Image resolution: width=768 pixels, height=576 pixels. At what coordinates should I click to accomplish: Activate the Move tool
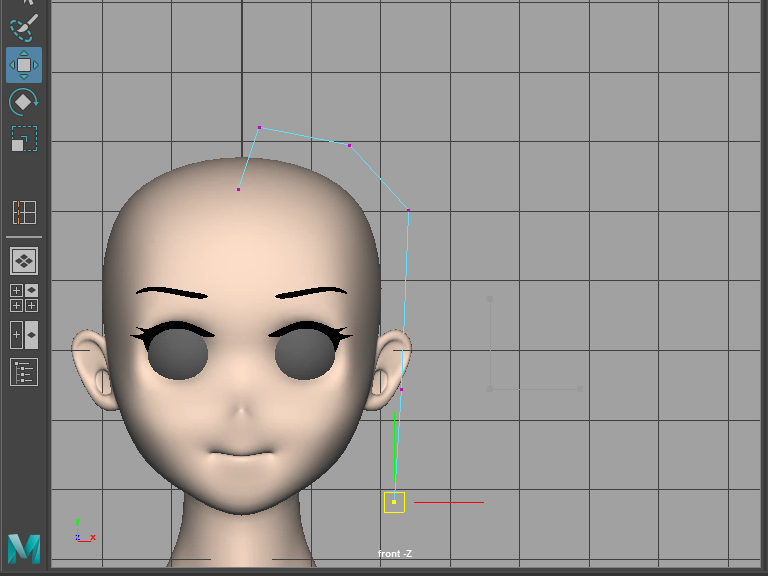24,65
